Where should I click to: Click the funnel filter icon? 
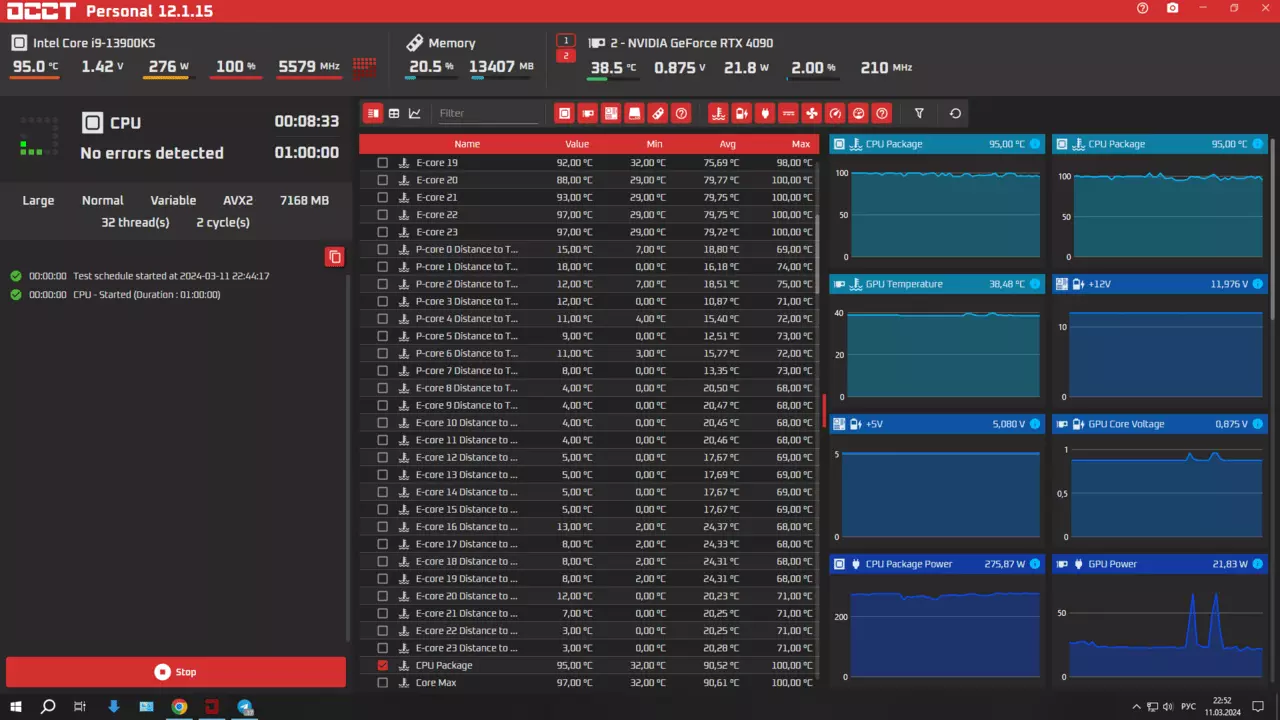point(919,113)
